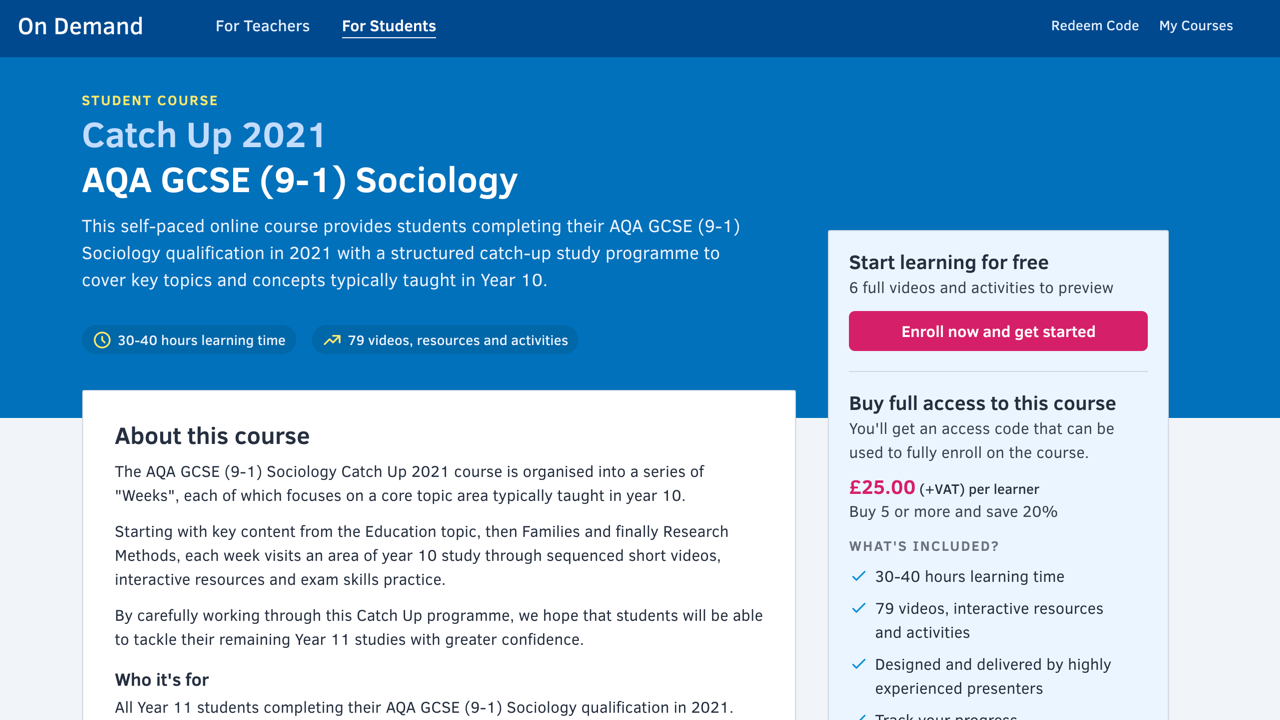Go to My Courses

[1196, 26]
